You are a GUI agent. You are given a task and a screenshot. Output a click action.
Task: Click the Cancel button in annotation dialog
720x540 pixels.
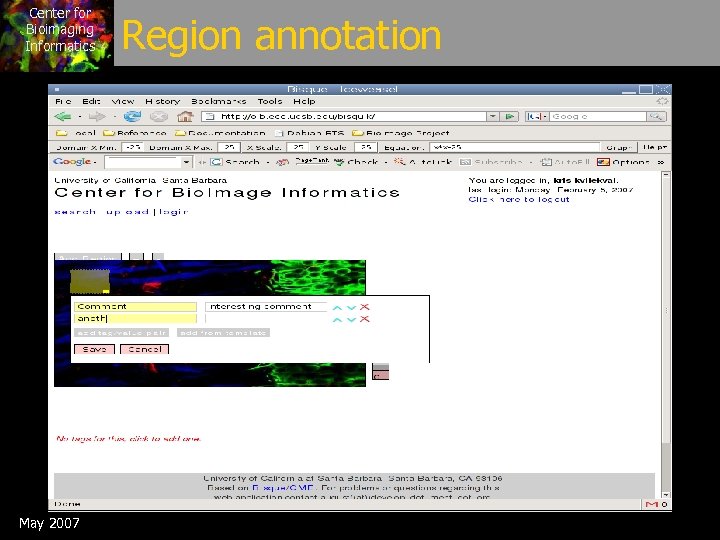145,349
